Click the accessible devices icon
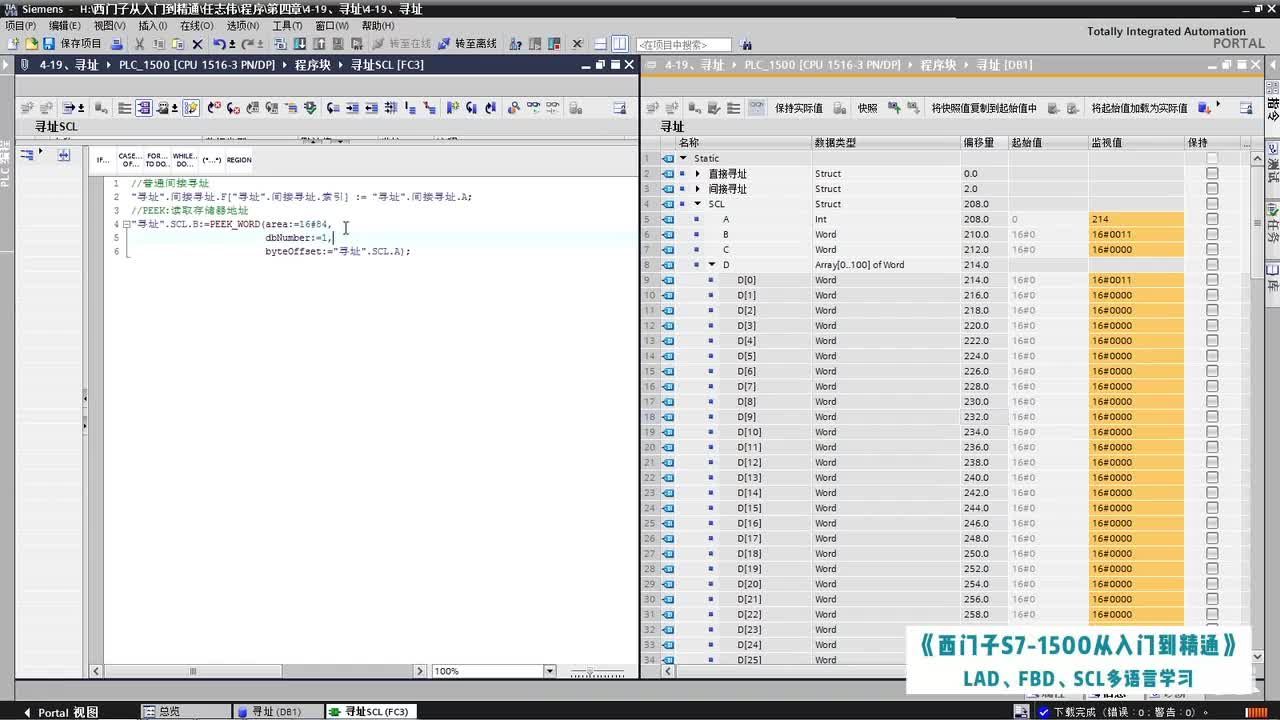1280x720 pixels. click(x=515, y=44)
